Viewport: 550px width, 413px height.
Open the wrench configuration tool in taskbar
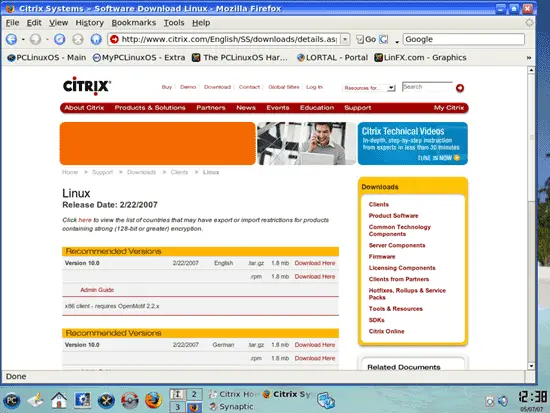pos(106,400)
